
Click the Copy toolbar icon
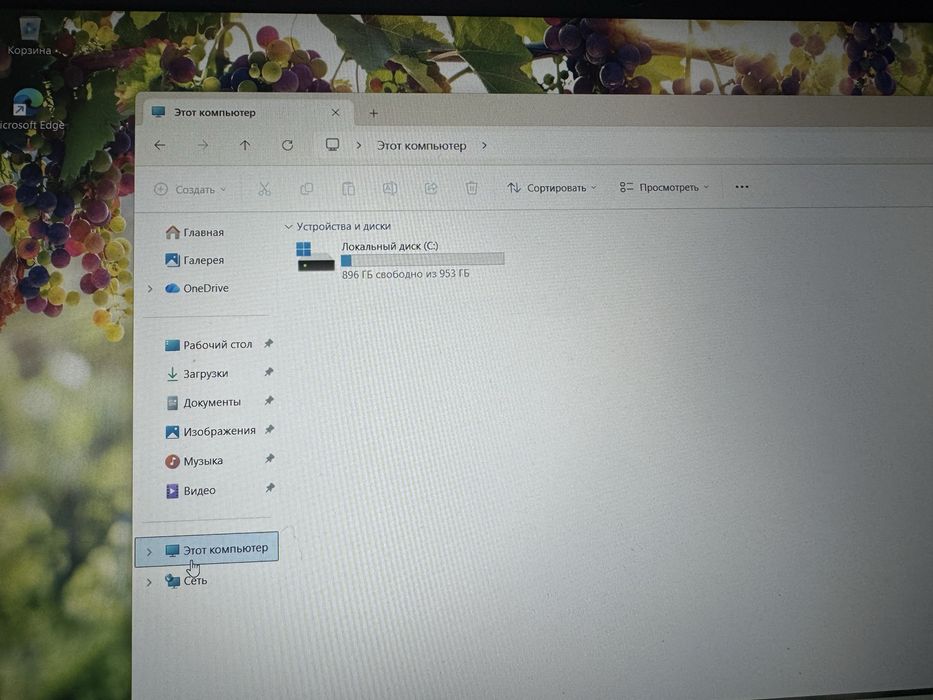[x=306, y=189]
